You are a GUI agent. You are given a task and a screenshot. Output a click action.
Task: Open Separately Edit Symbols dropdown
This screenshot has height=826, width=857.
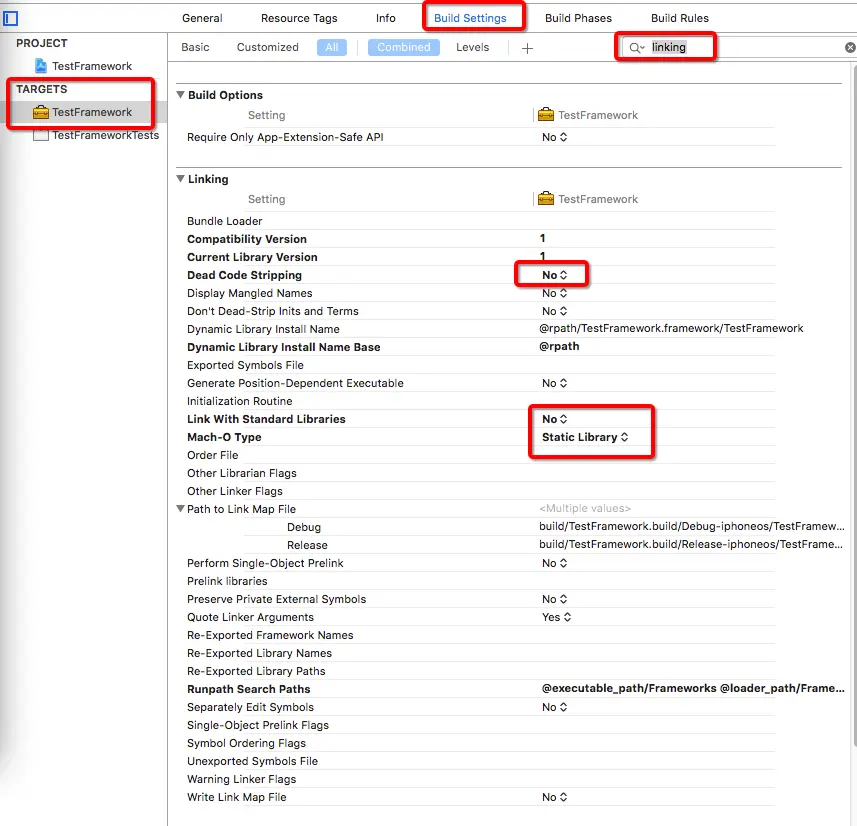click(554, 707)
